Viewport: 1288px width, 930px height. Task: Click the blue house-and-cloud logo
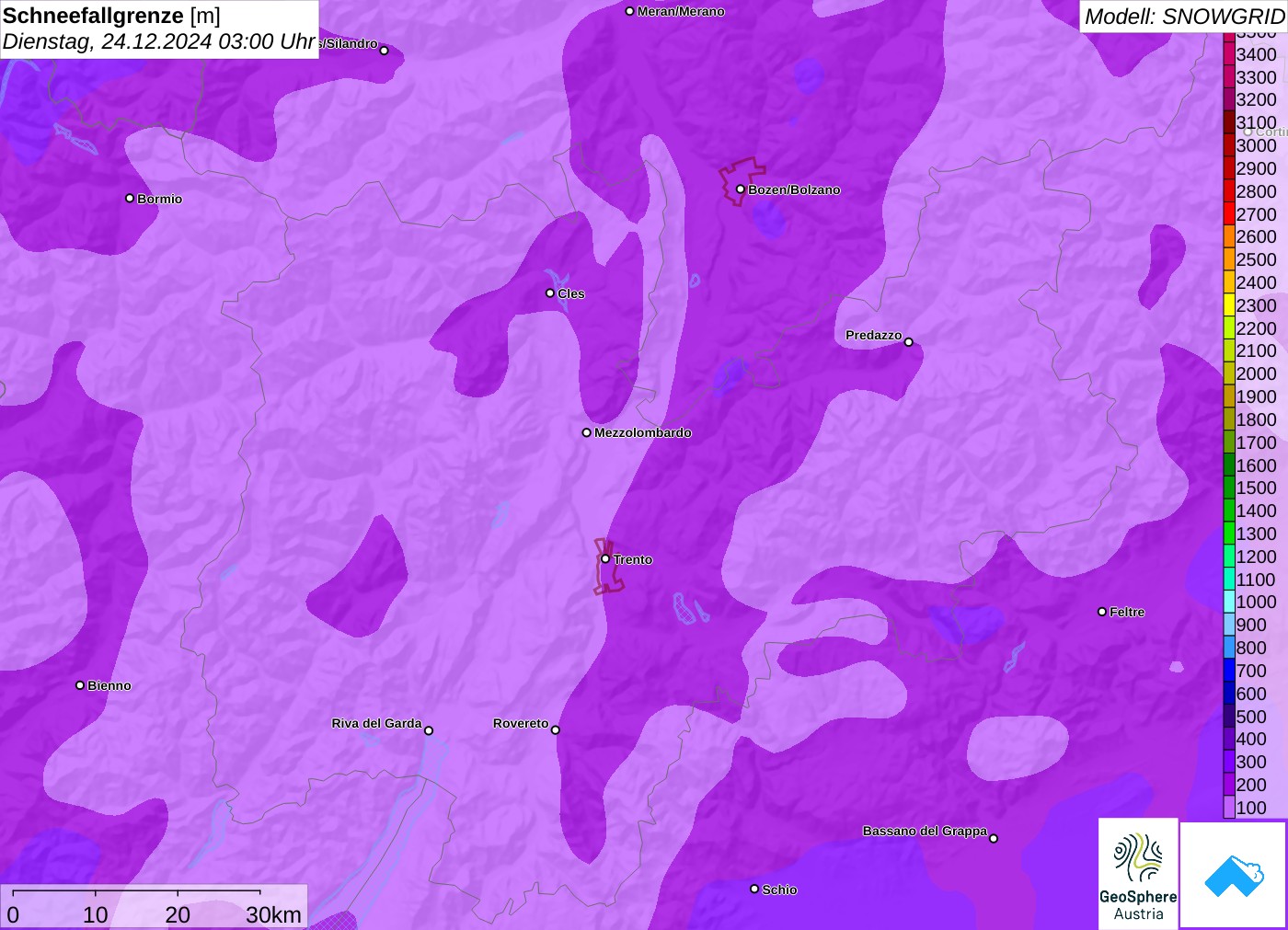1234,875
